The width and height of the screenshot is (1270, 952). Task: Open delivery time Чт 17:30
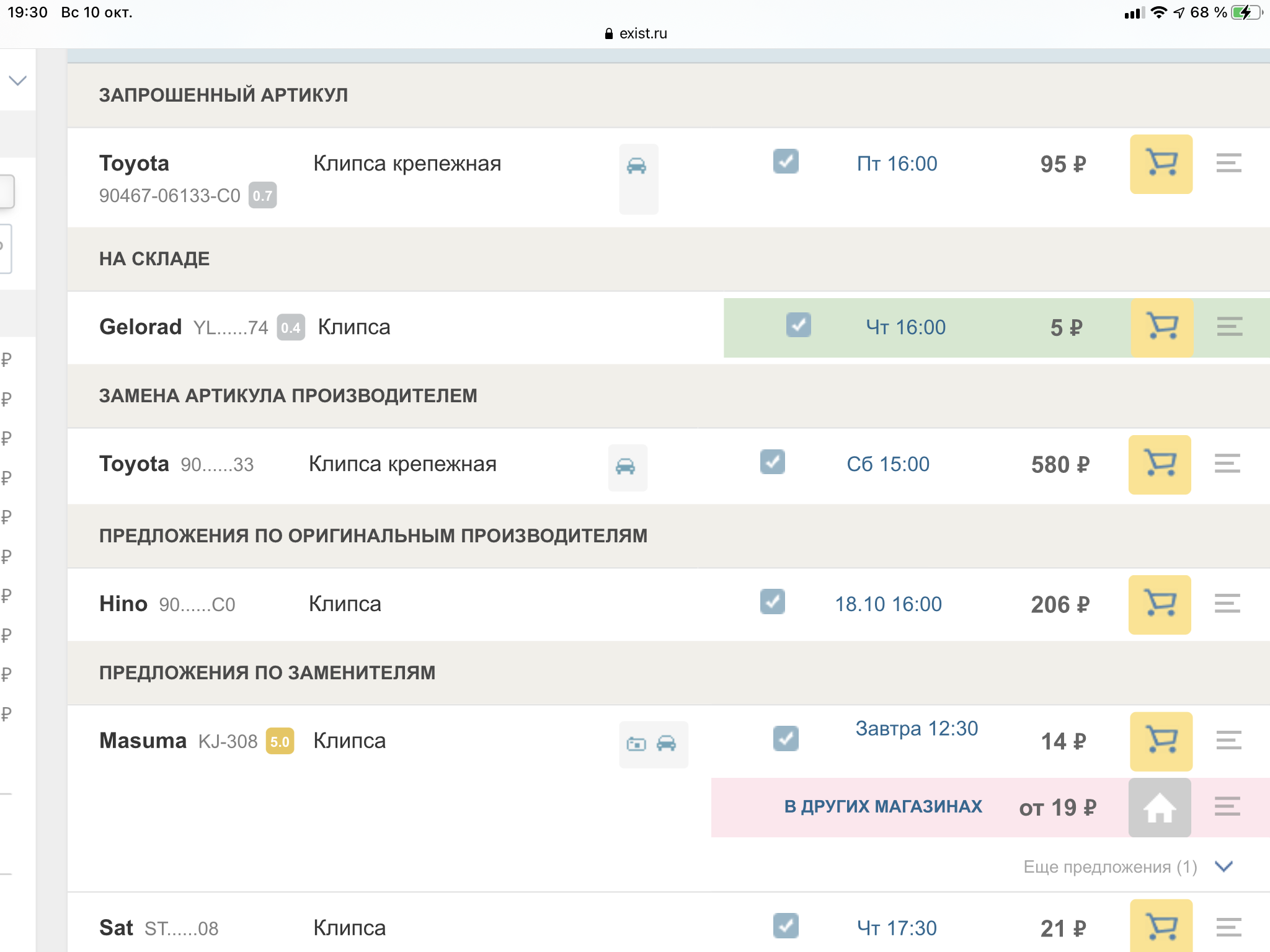897,928
